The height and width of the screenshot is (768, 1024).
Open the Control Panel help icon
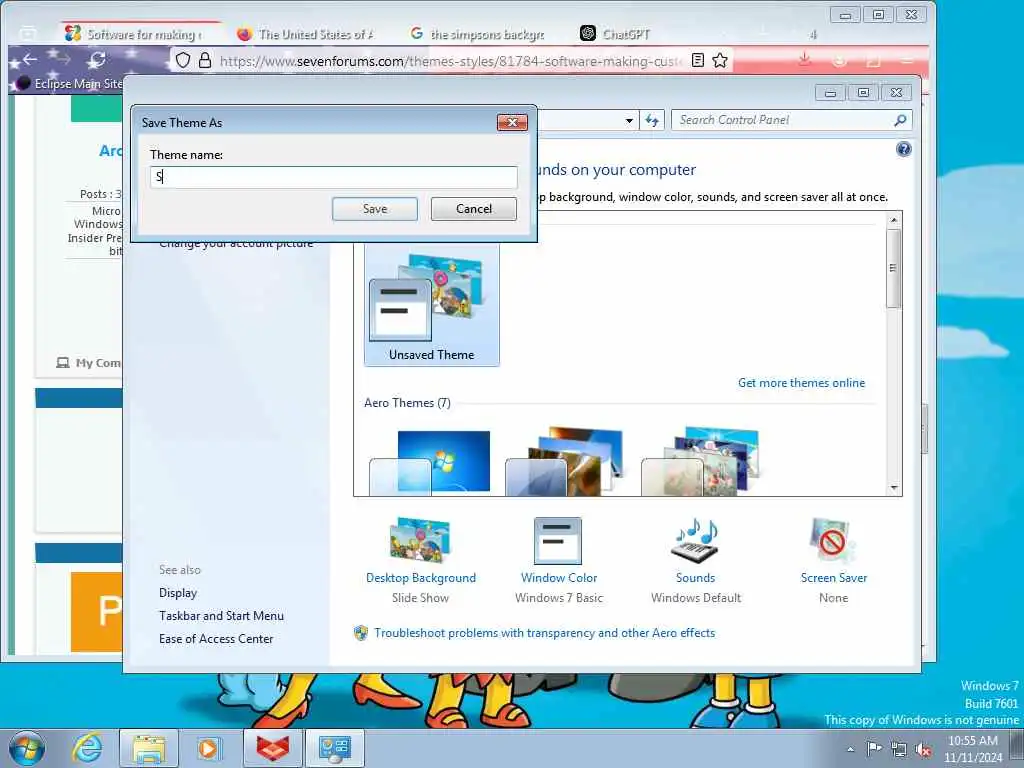[x=903, y=150]
